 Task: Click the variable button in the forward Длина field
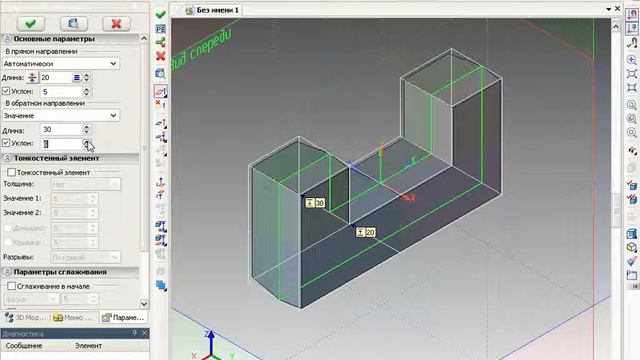(77, 78)
